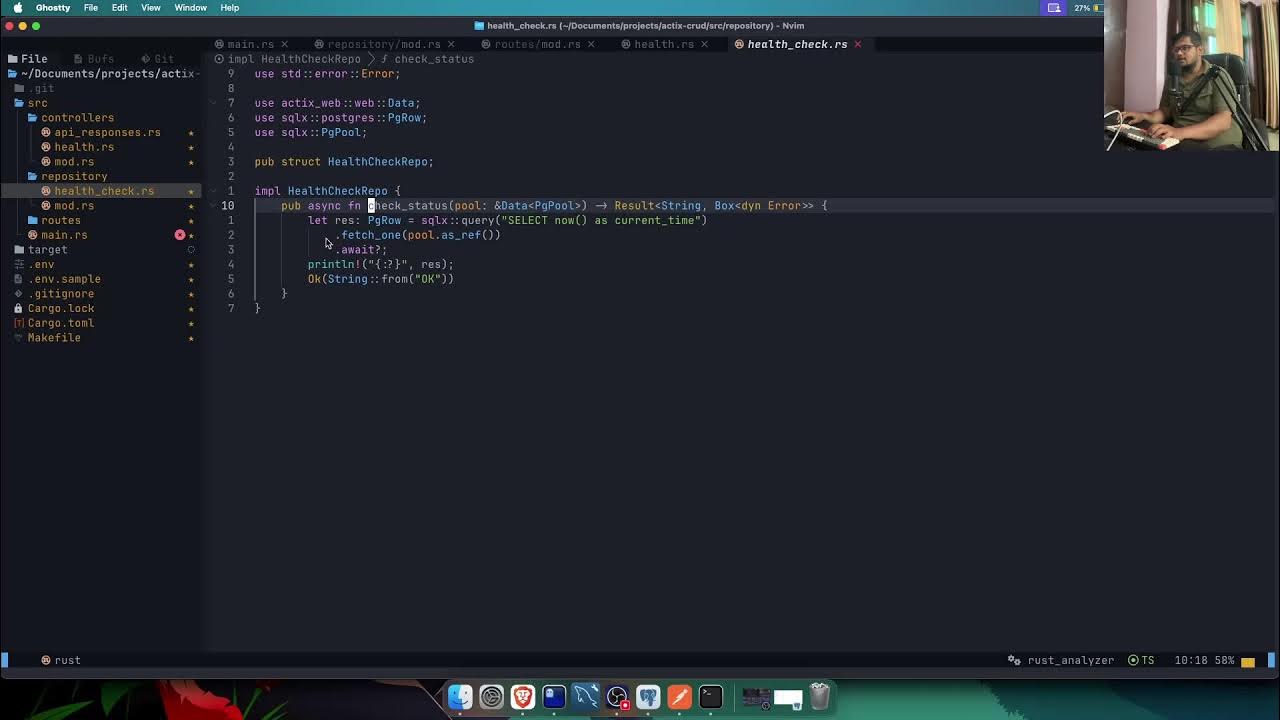Switch to the main.rs tab
Image resolution: width=1280 pixels, height=720 pixels.
250,44
